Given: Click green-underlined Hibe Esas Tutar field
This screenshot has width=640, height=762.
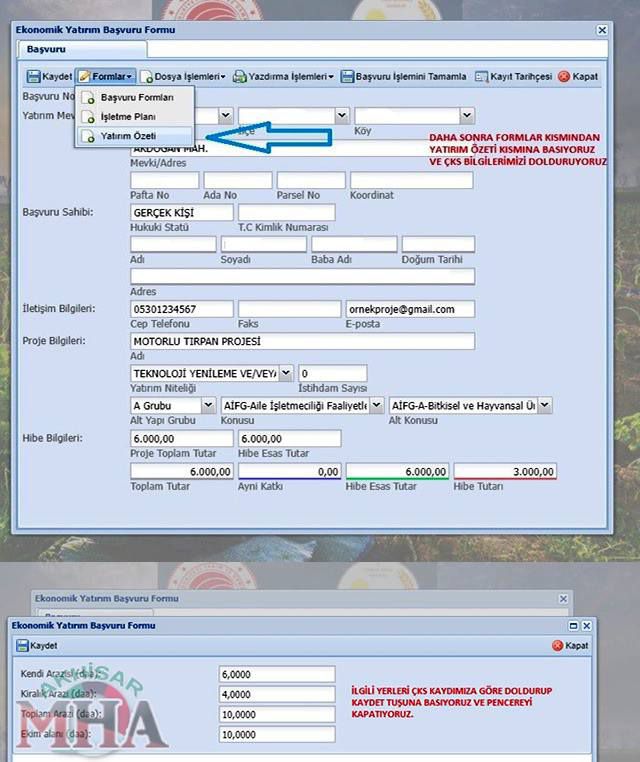Looking at the screenshot, I should (x=398, y=471).
